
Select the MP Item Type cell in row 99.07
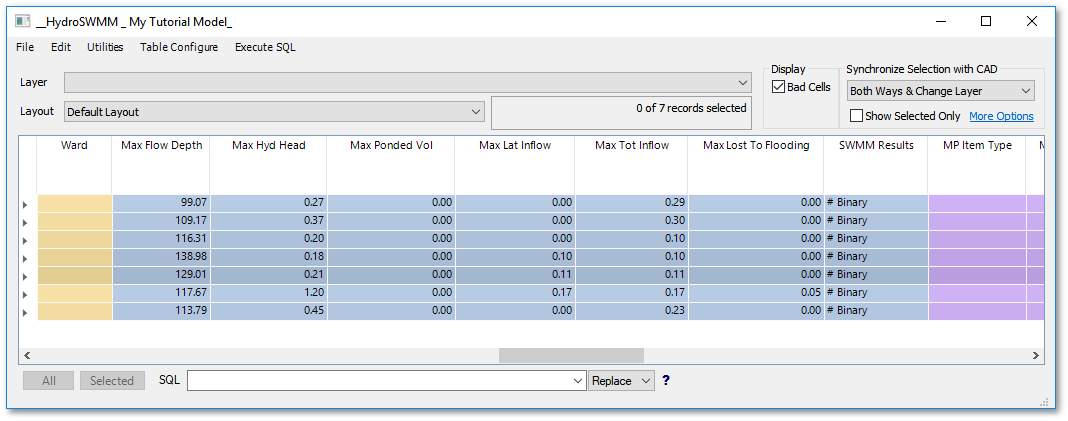tap(977, 203)
